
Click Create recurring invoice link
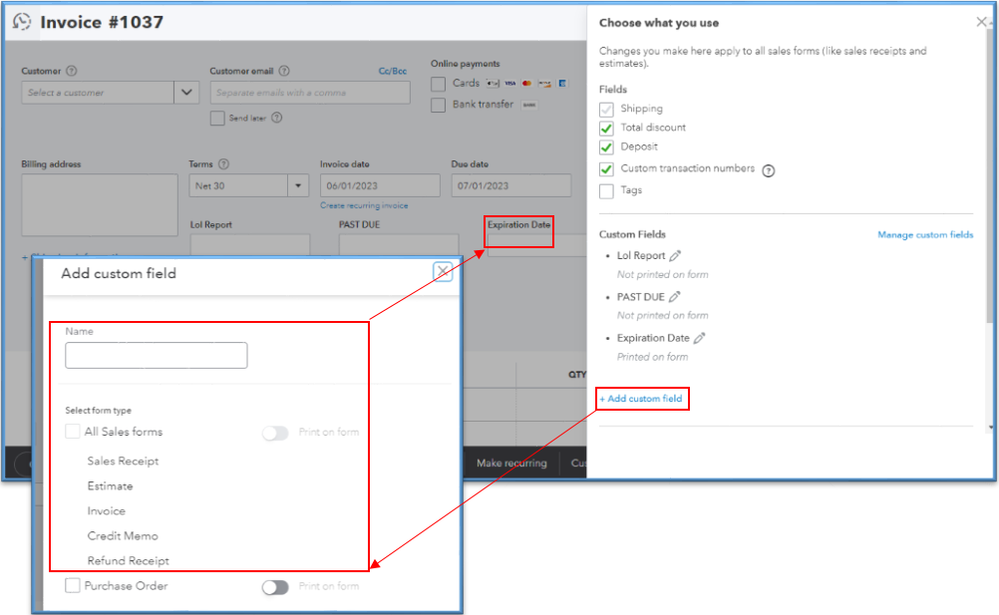pyautogui.click(x=364, y=205)
